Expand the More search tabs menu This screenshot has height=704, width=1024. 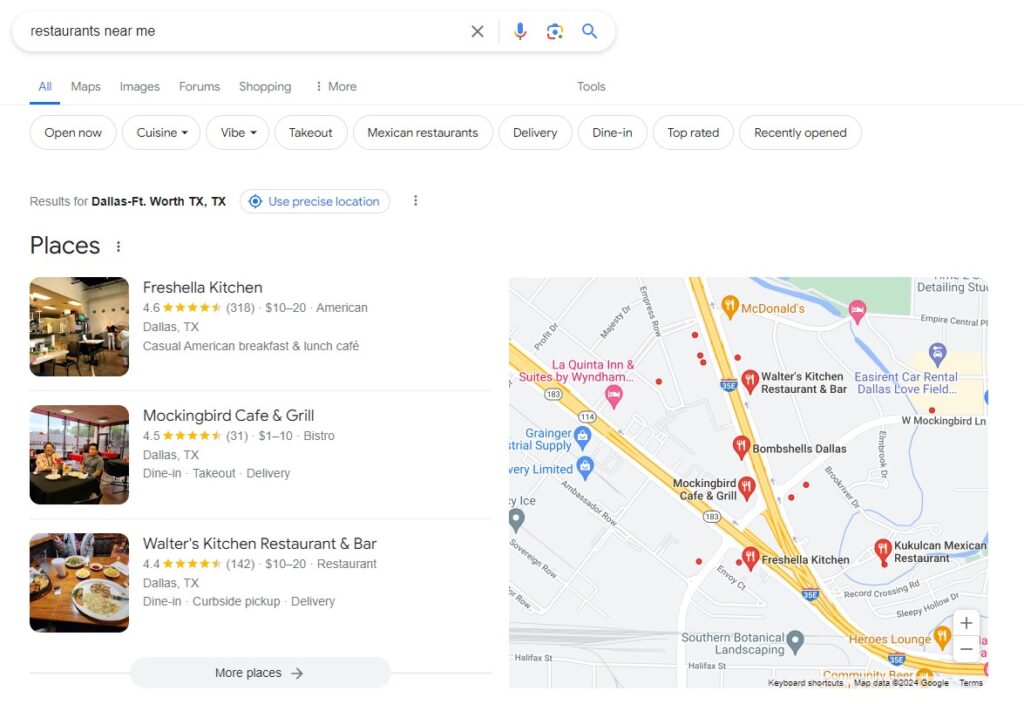(336, 86)
